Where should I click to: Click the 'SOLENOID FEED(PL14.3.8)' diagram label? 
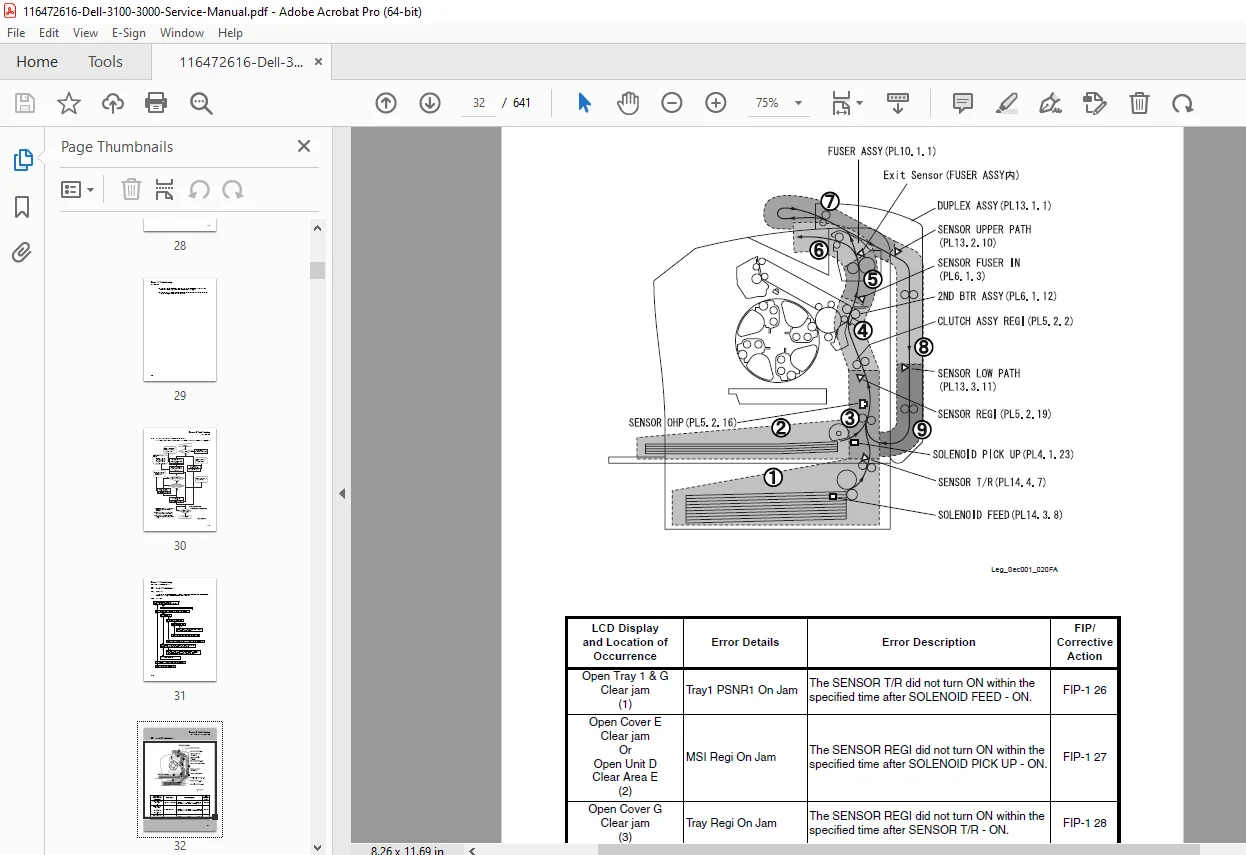coord(1000,515)
